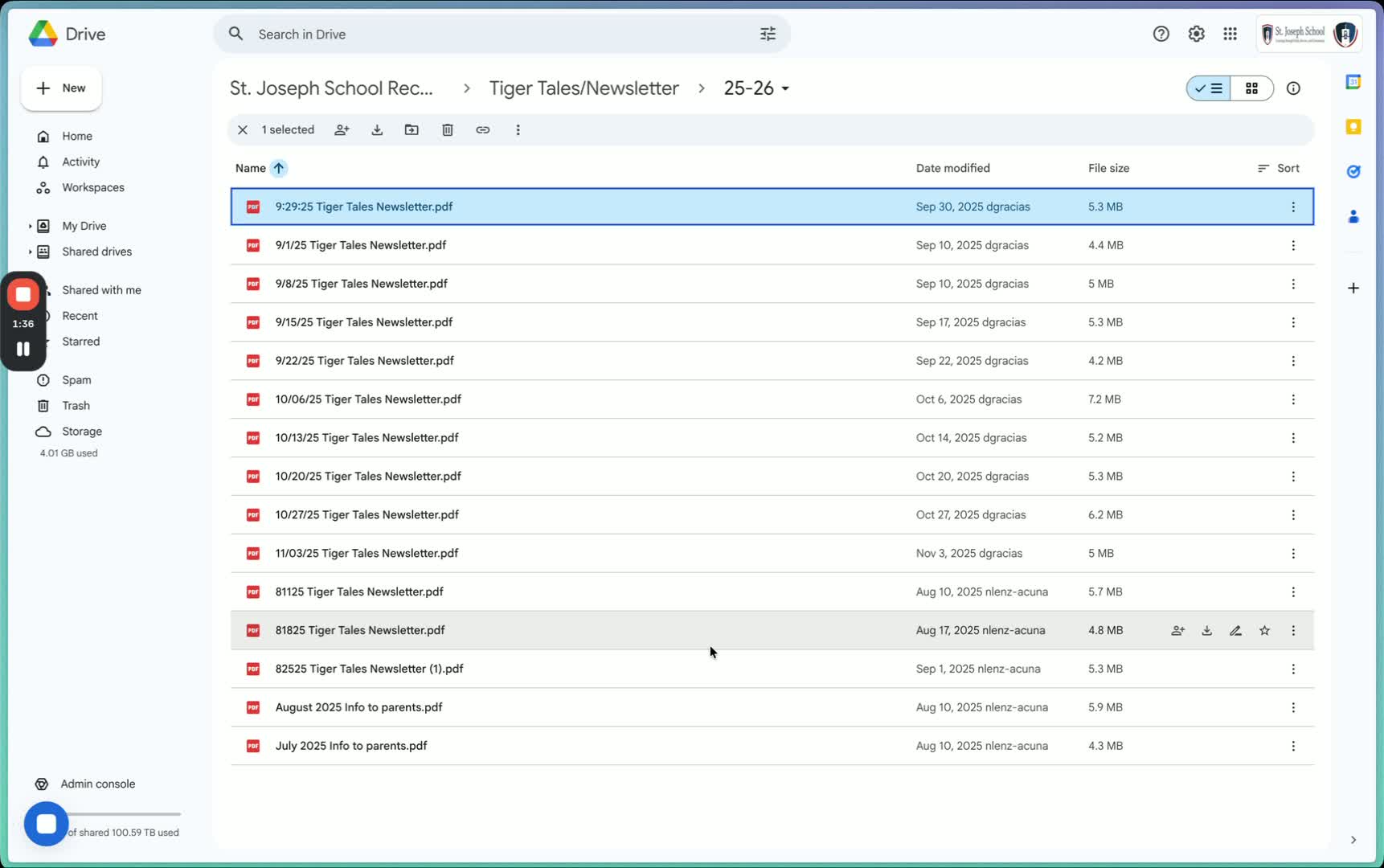
Task: Copy link to the selected file
Action: pyautogui.click(x=482, y=129)
